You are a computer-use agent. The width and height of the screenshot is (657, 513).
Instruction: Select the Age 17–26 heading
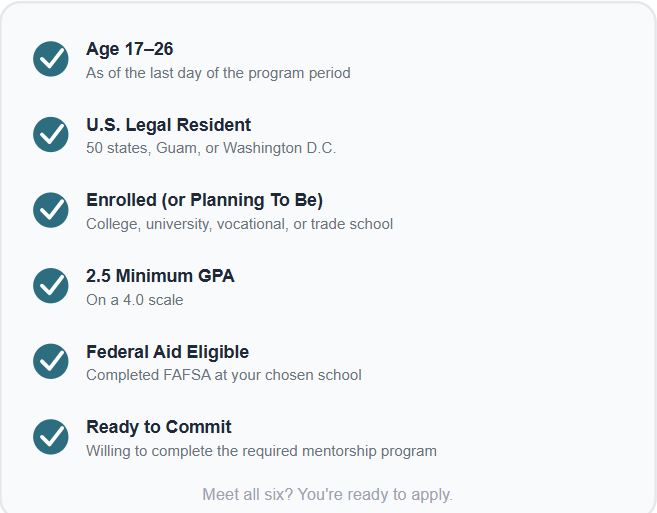(129, 49)
